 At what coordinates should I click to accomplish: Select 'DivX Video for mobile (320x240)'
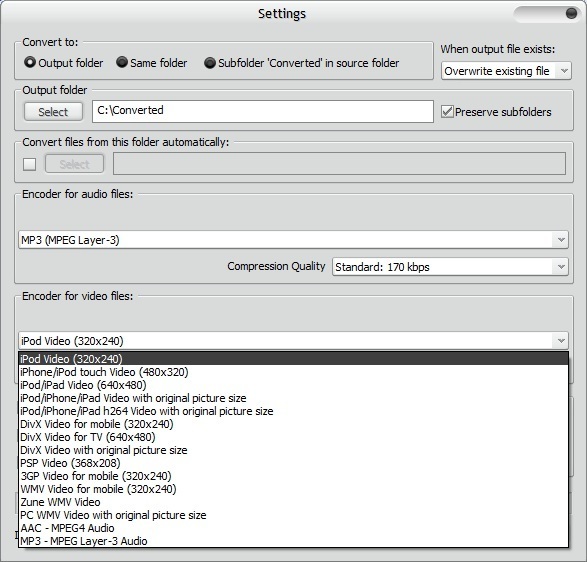294,424
